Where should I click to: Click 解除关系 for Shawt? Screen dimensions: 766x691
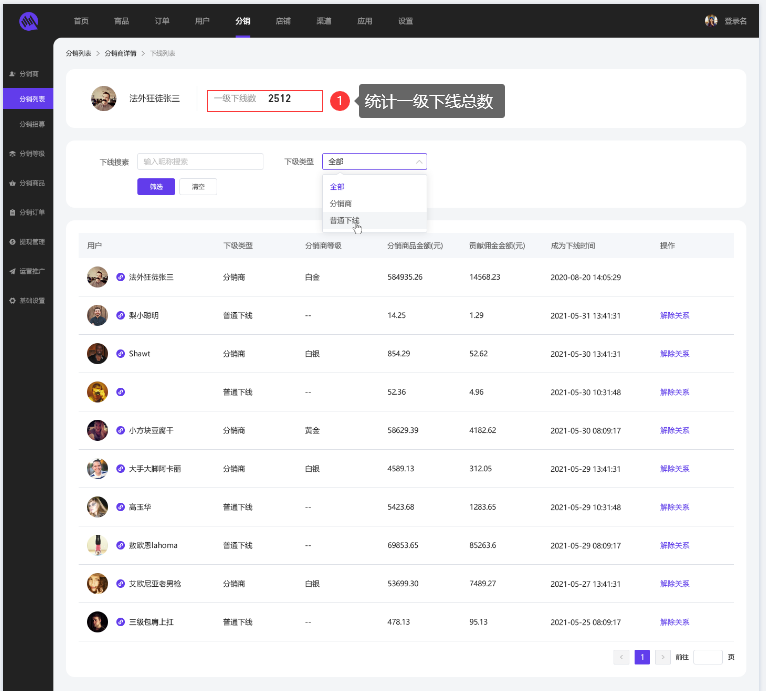click(x=674, y=353)
